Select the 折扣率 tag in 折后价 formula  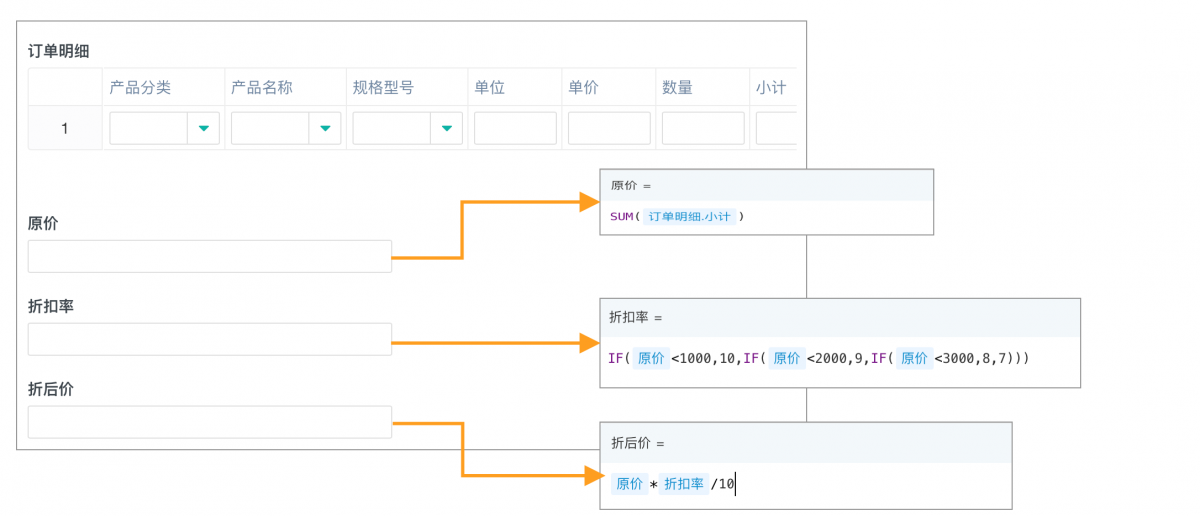pos(684,484)
